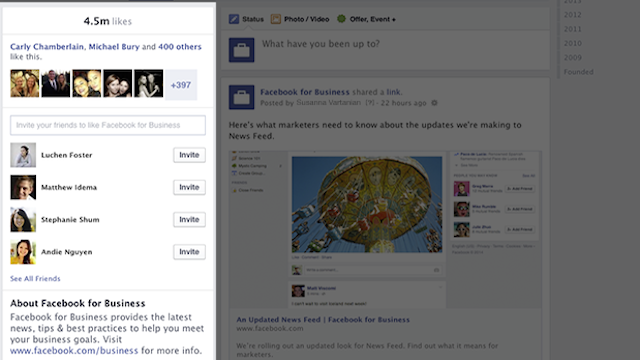Open the carousel photo in the shared post
Viewport: 640px width, 360px height.
(367, 204)
